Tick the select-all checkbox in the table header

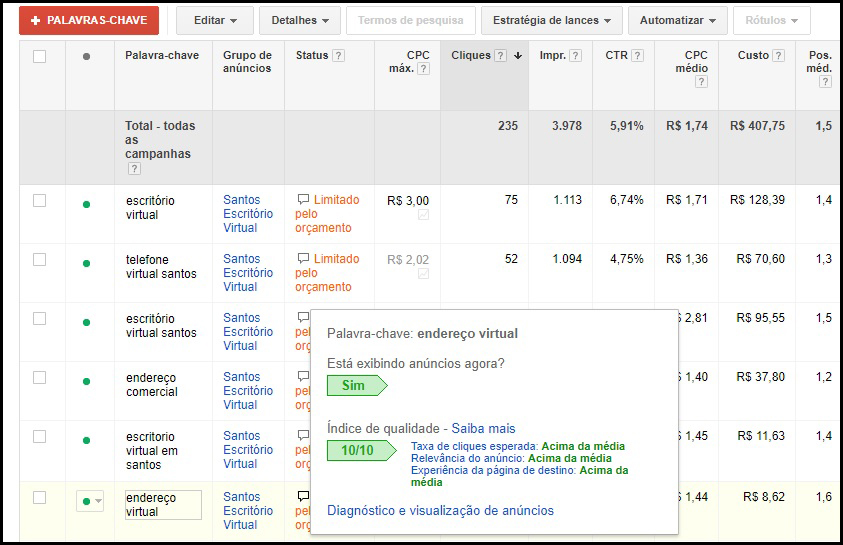[39, 56]
